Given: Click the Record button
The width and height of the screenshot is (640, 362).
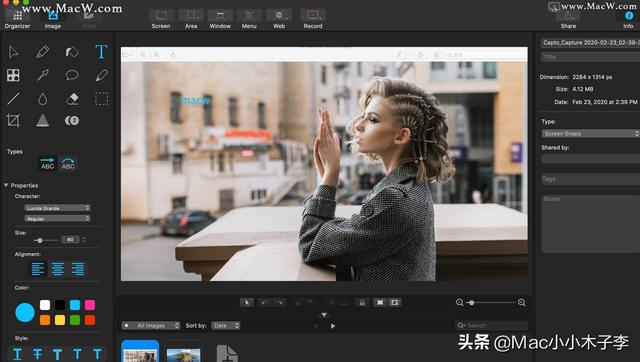Looking at the screenshot, I should point(313,19).
